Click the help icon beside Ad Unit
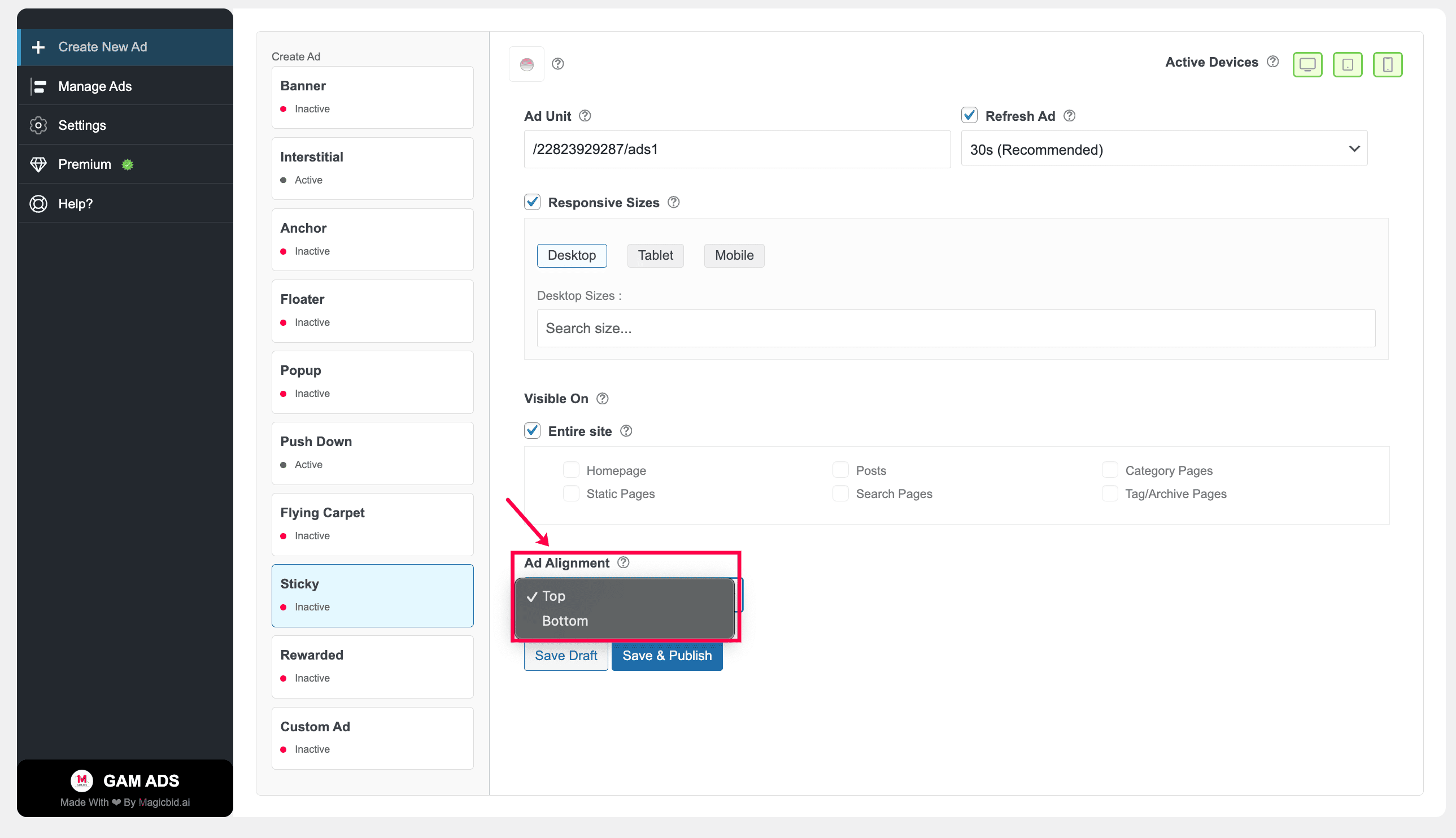The image size is (1456, 838). pyautogui.click(x=585, y=116)
